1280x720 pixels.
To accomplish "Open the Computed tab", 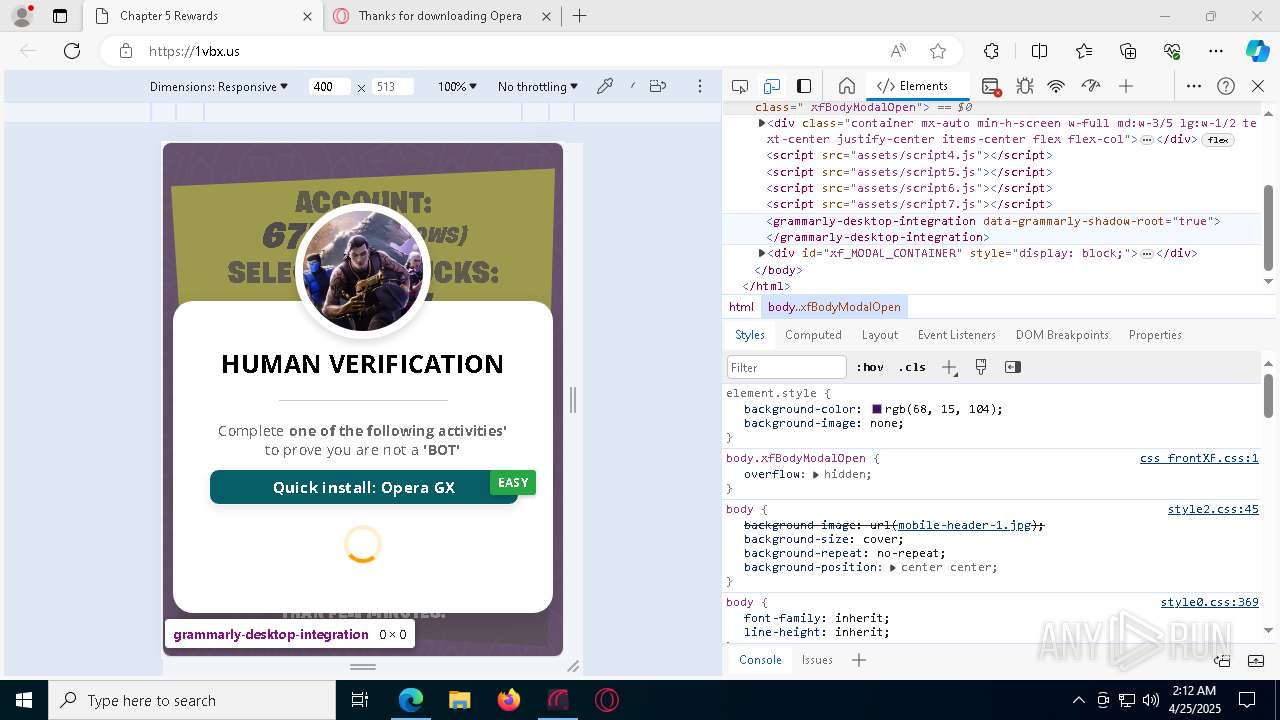I will [813, 335].
